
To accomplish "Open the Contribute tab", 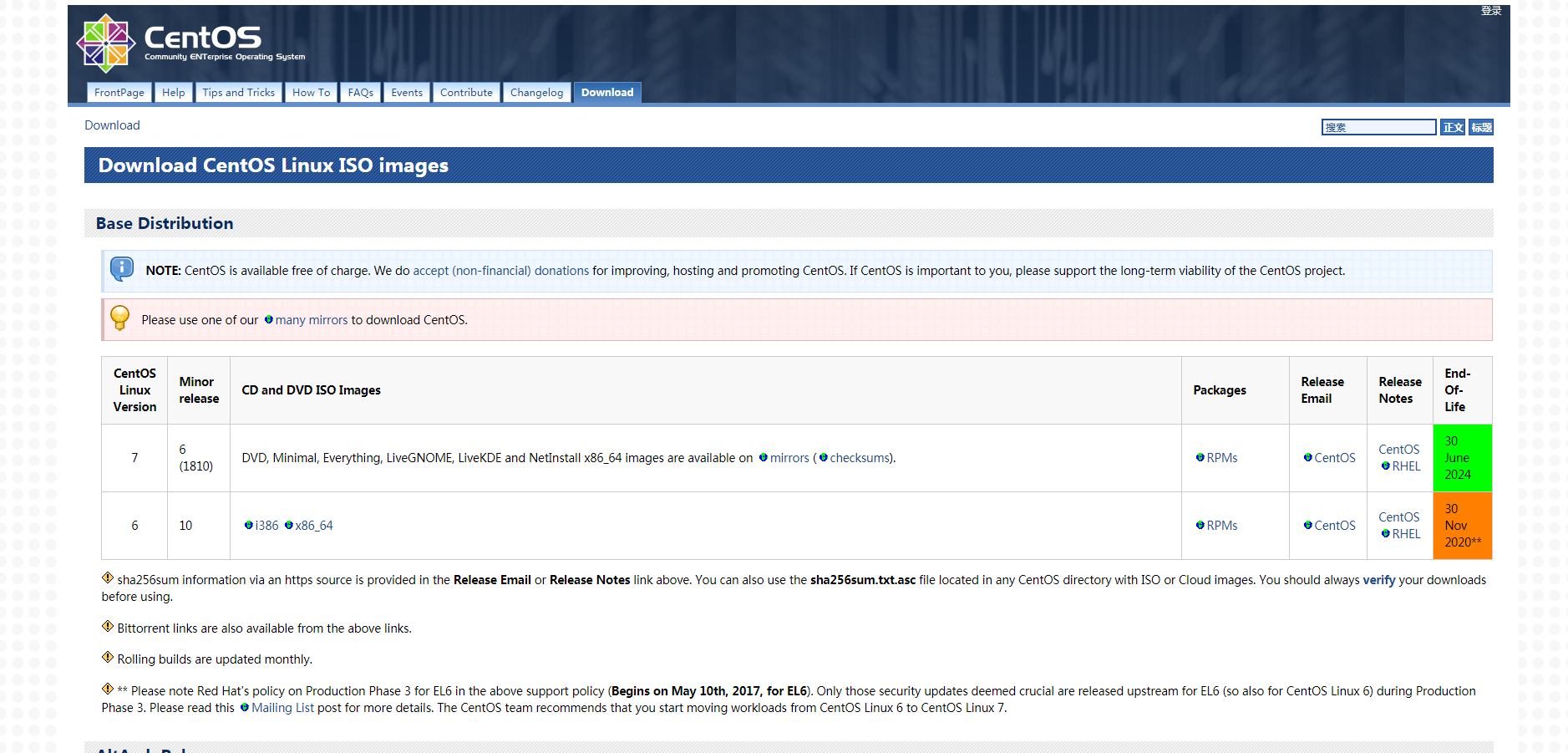I will [x=466, y=93].
